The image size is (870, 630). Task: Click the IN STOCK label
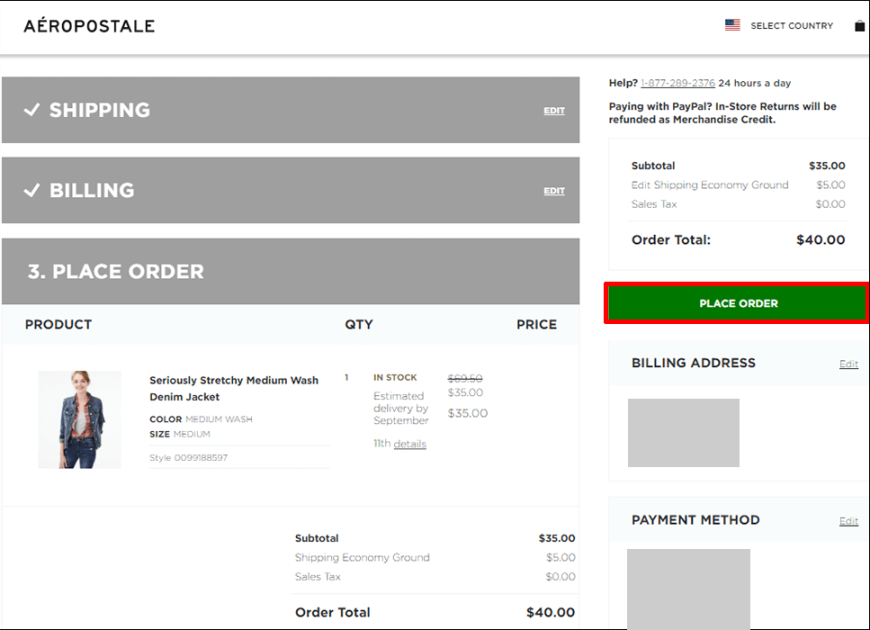pyautogui.click(x=394, y=377)
